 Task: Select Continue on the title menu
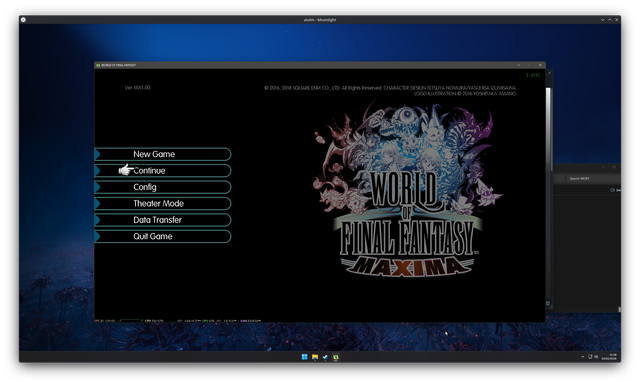[x=163, y=171]
